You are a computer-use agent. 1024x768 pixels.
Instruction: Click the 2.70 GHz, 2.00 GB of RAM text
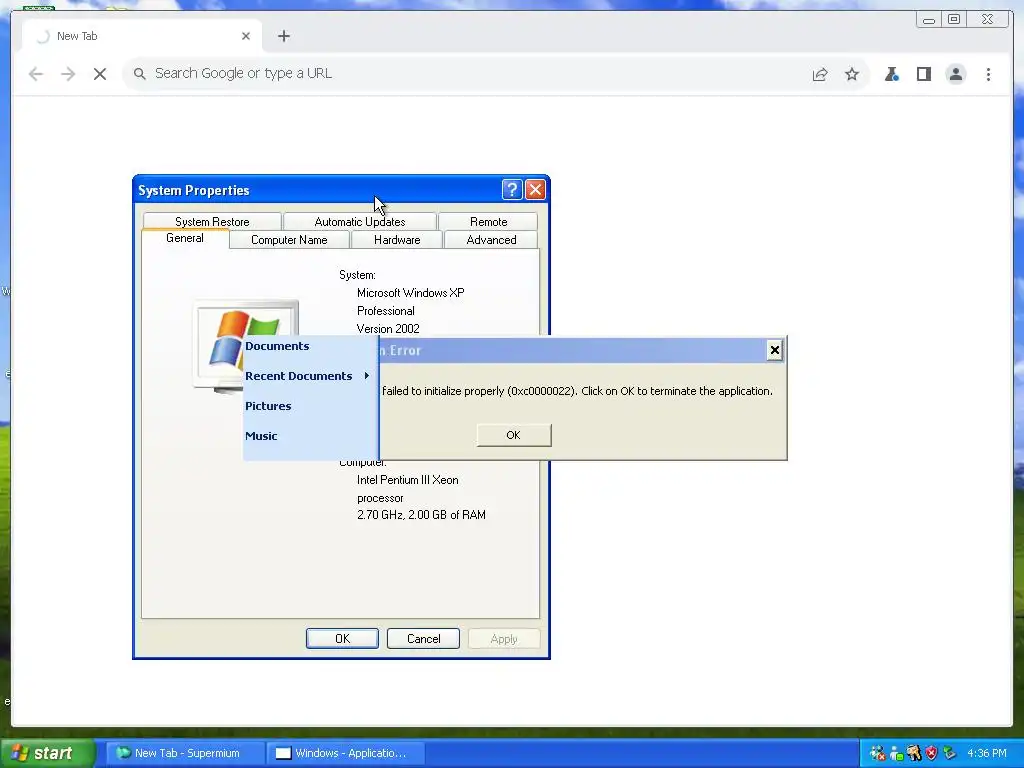click(421, 515)
